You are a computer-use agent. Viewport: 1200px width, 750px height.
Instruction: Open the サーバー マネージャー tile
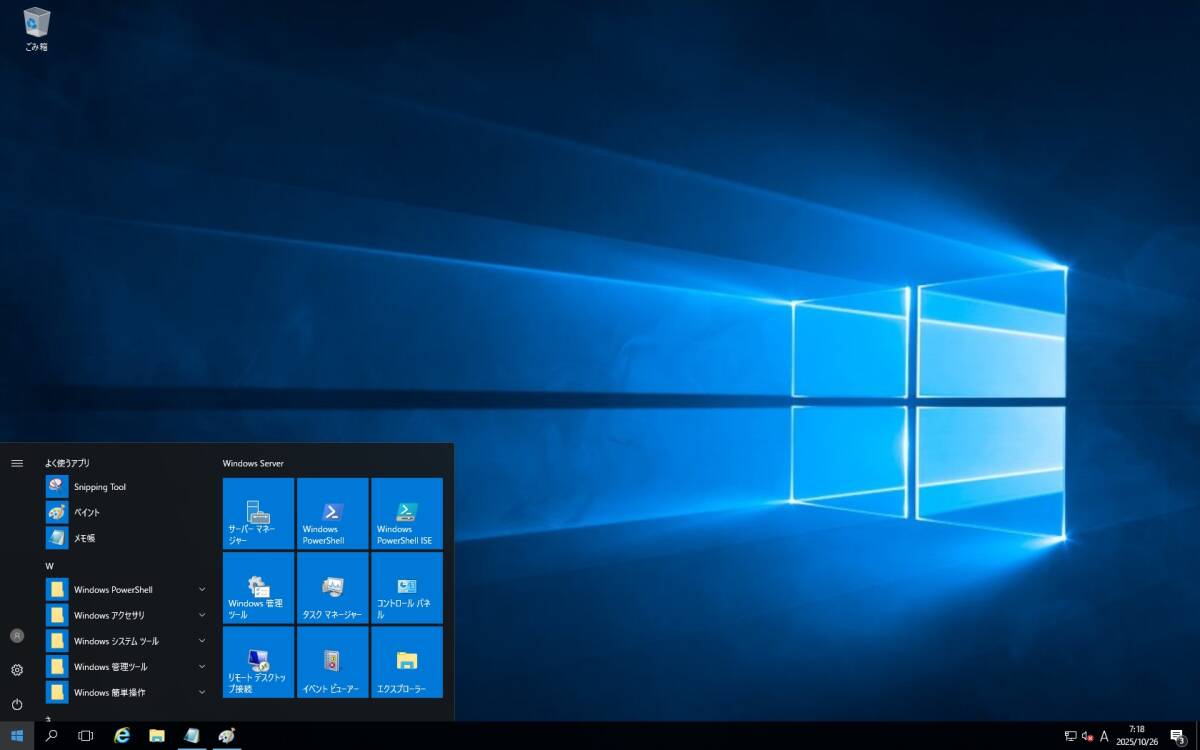click(x=258, y=513)
